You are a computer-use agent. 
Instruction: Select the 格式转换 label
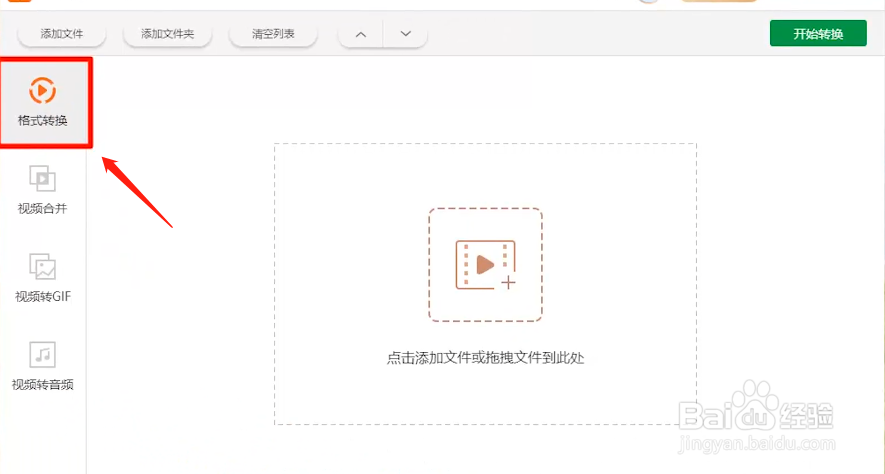point(42,120)
